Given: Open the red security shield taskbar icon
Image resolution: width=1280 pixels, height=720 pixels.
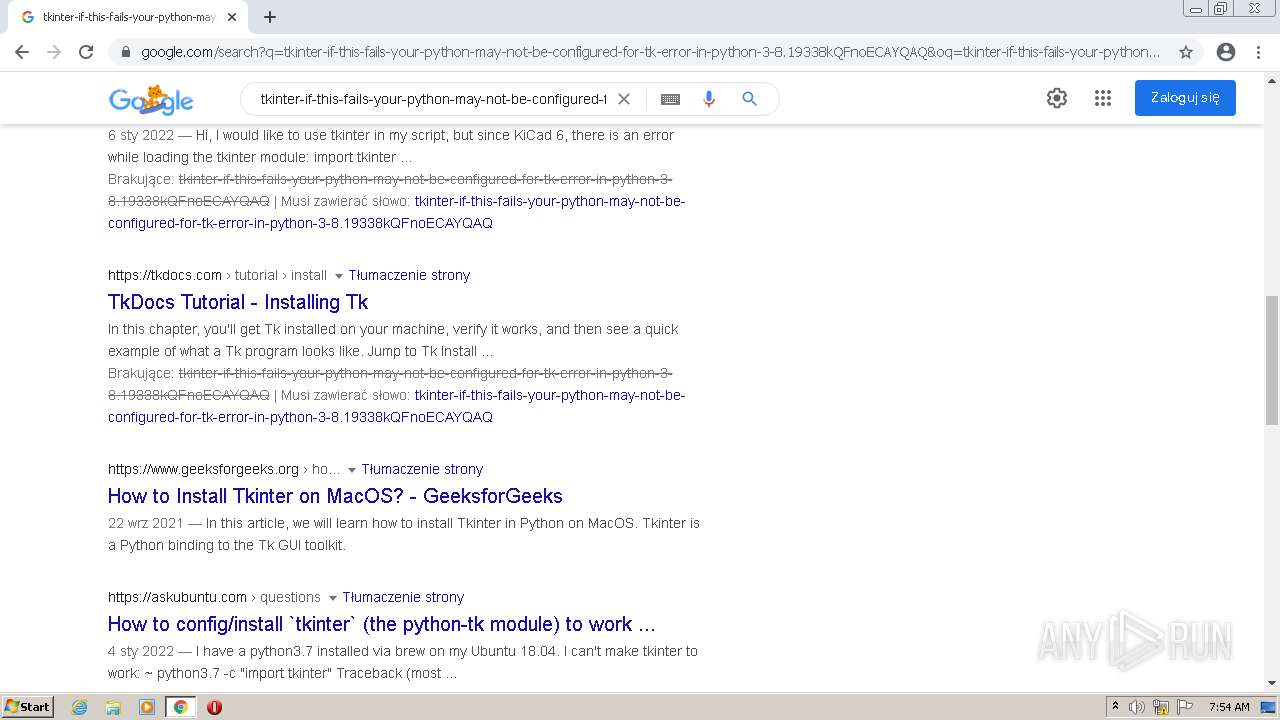Looking at the screenshot, I should coord(214,707).
